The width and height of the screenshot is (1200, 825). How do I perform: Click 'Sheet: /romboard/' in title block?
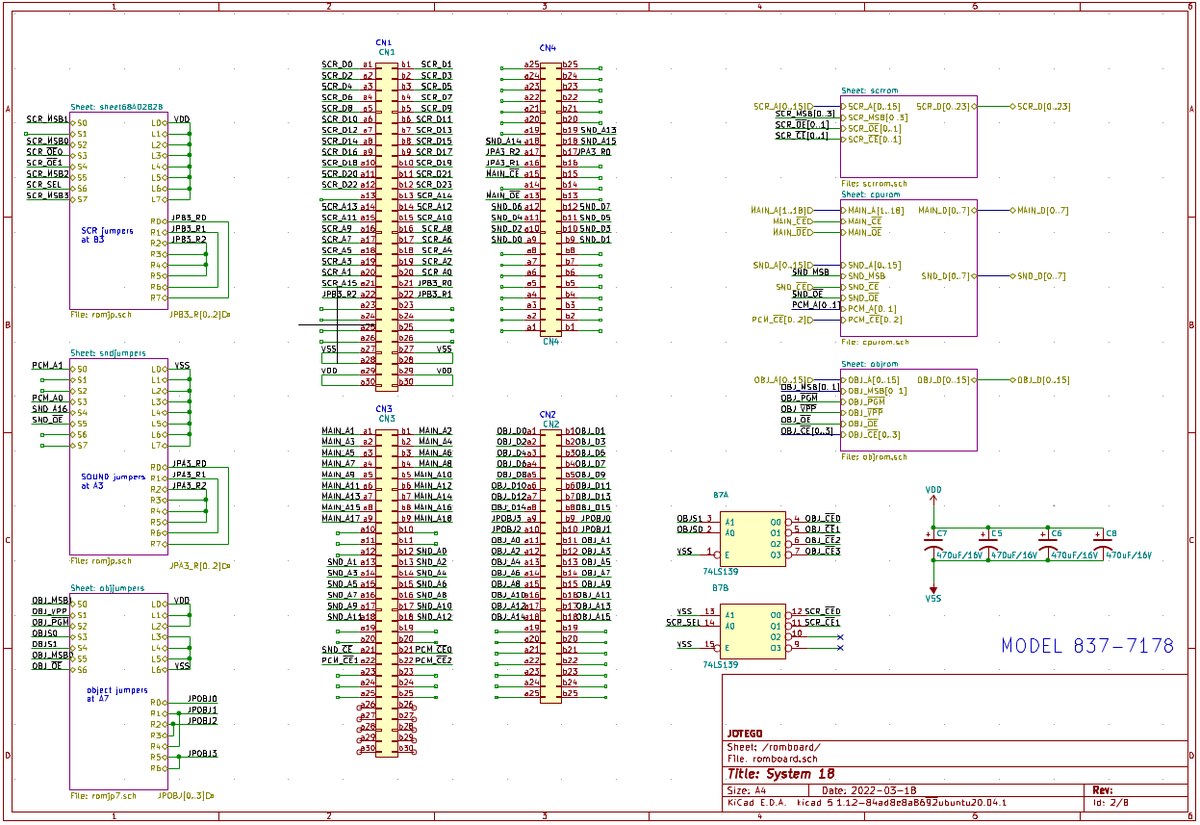(x=773, y=747)
